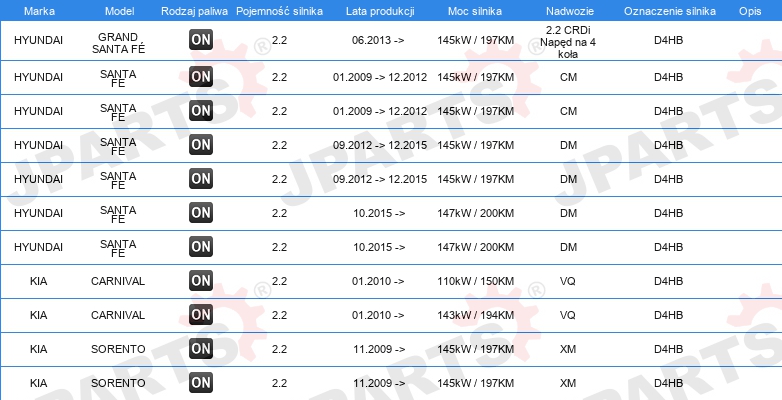
Task: Click KIA in the Carnival 110kW row
Action: [38, 281]
